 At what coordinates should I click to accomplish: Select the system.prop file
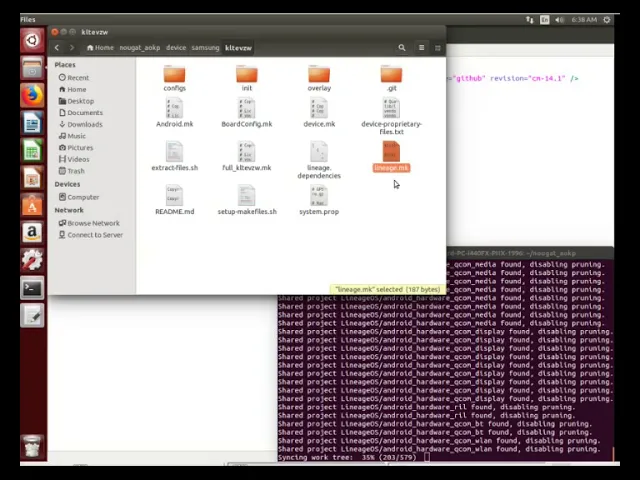pos(319,200)
